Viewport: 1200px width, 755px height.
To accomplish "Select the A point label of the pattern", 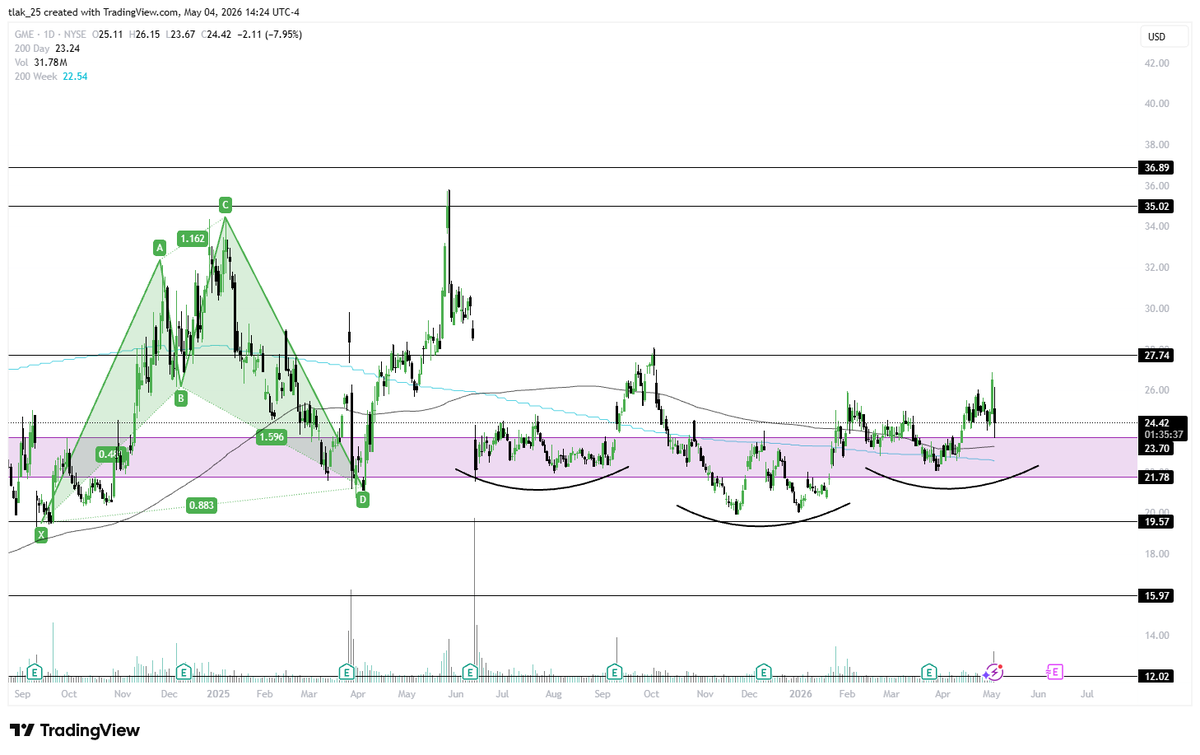I will (158, 246).
